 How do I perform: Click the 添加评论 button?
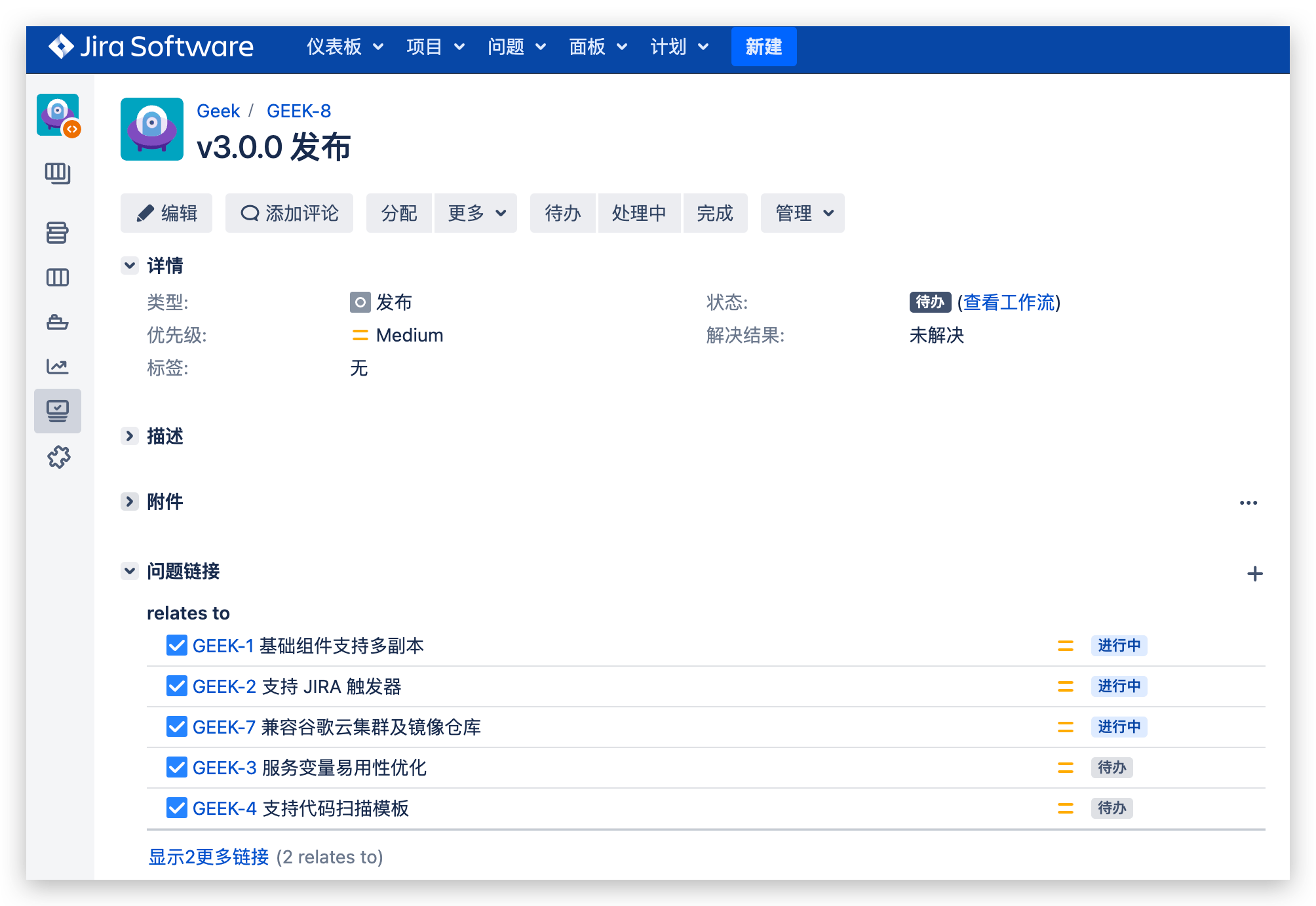click(x=289, y=213)
